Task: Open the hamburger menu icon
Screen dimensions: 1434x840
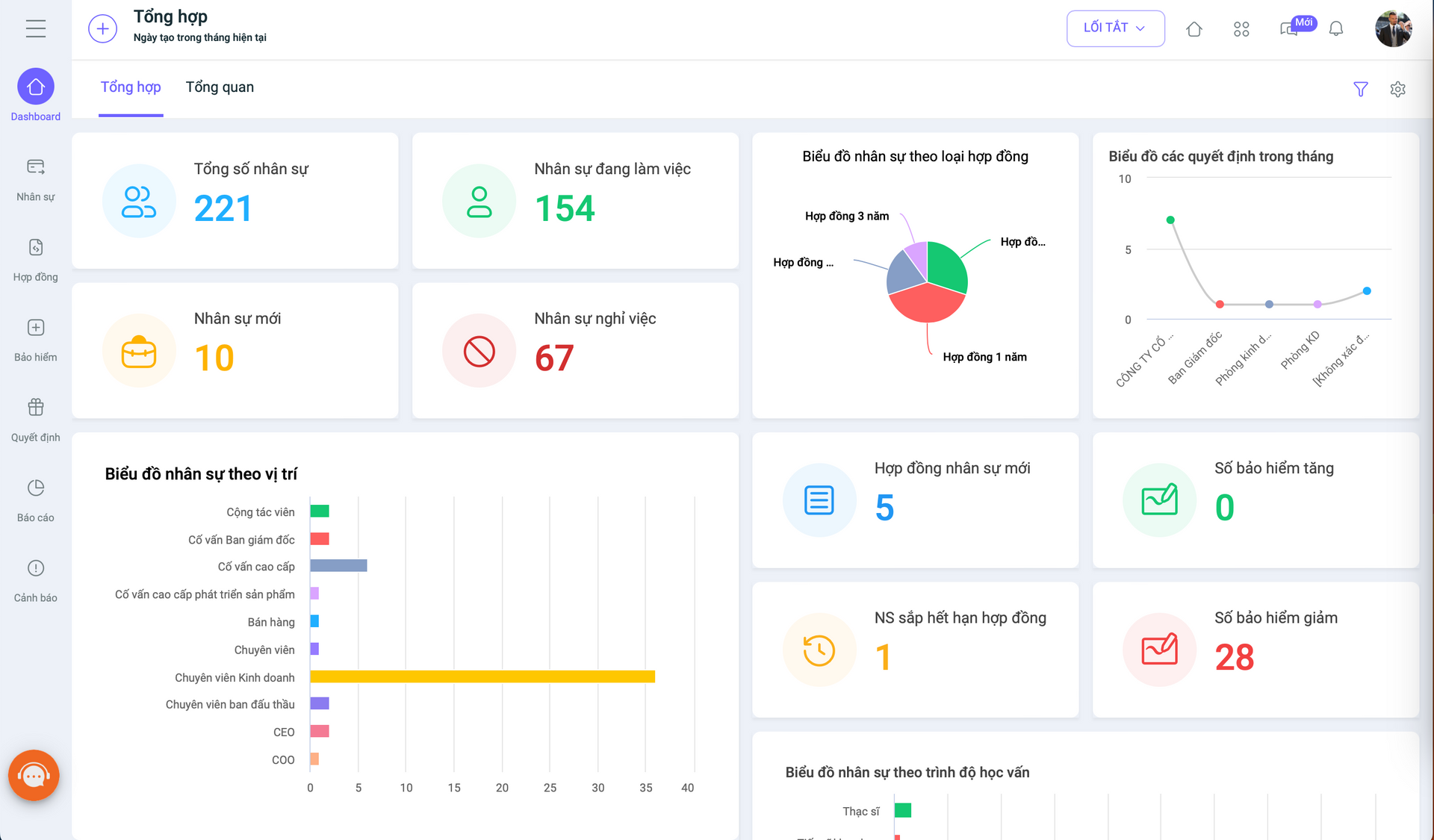Action: [x=35, y=29]
